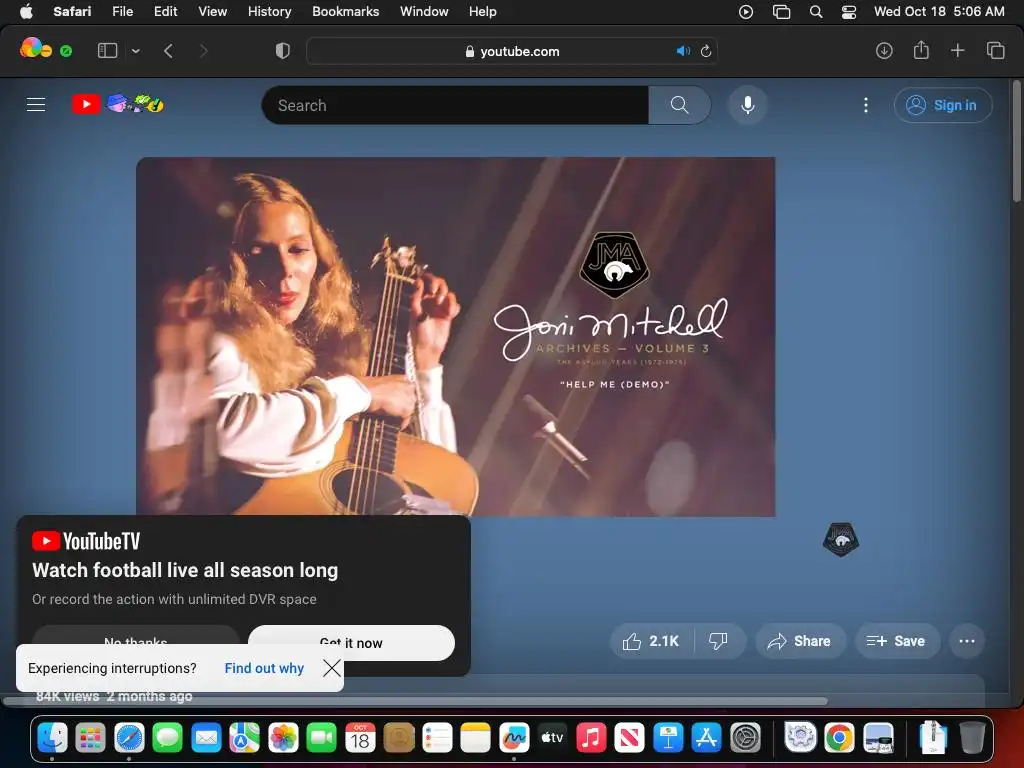Click the page vertical scrollbar
The width and height of the screenshot is (1024, 768).
(x=1016, y=140)
